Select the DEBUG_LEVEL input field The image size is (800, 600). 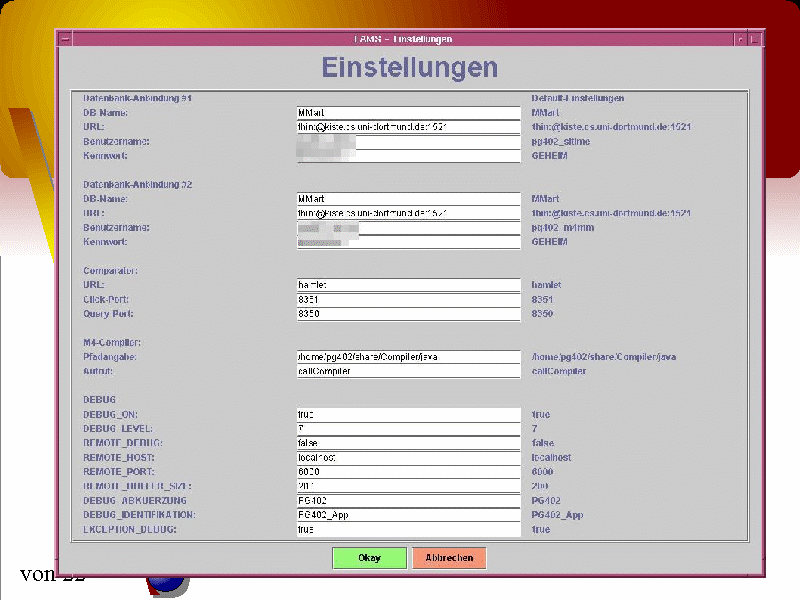click(408, 428)
